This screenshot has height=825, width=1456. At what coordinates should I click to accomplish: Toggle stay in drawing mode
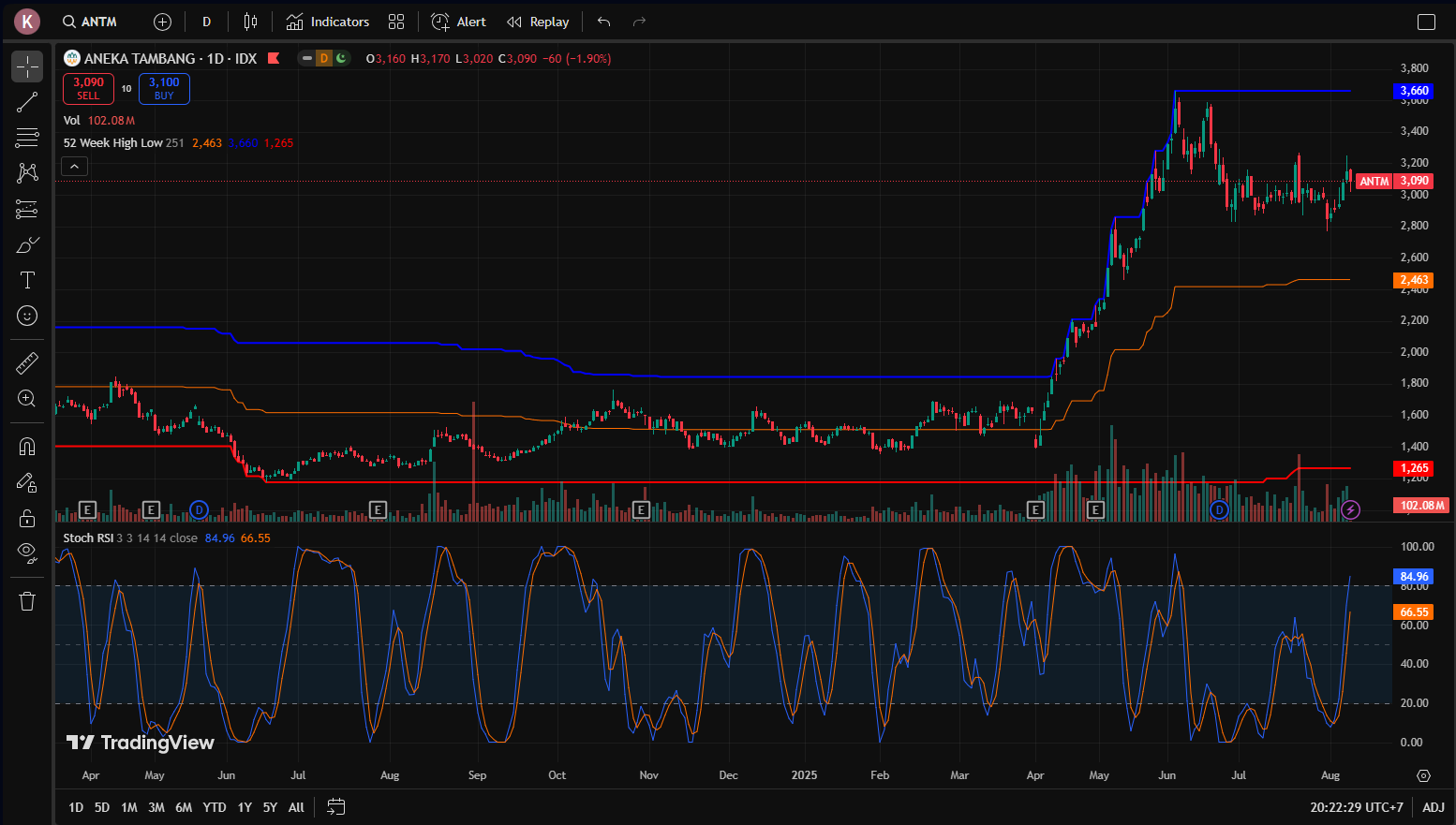(27, 482)
